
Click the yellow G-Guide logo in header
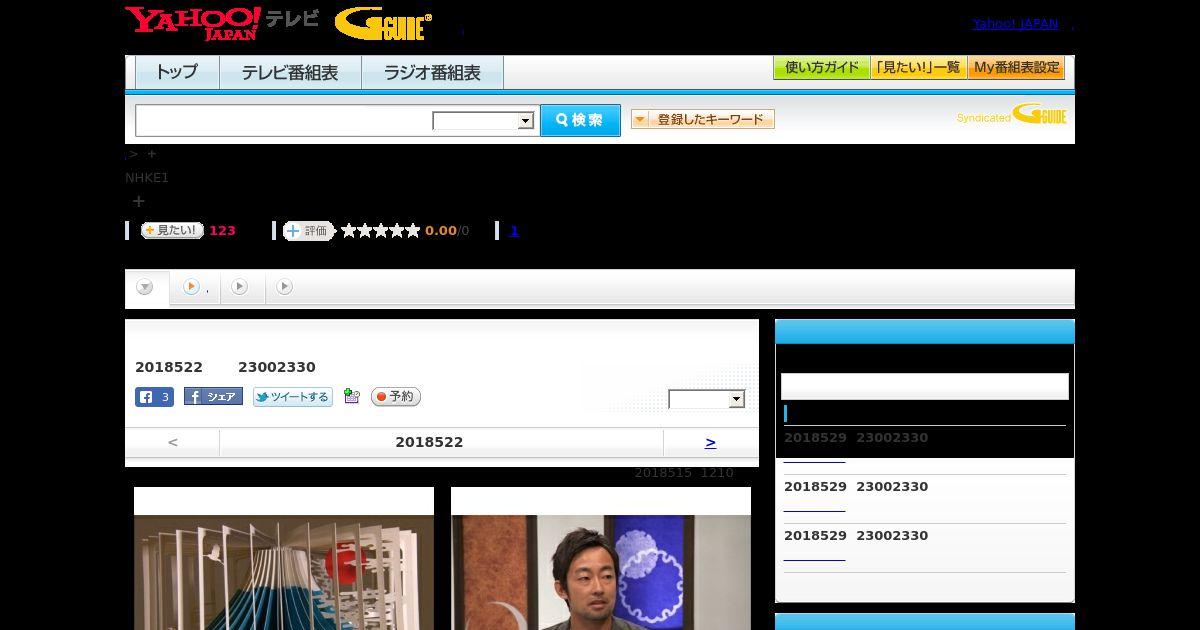pyautogui.click(x=383, y=24)
